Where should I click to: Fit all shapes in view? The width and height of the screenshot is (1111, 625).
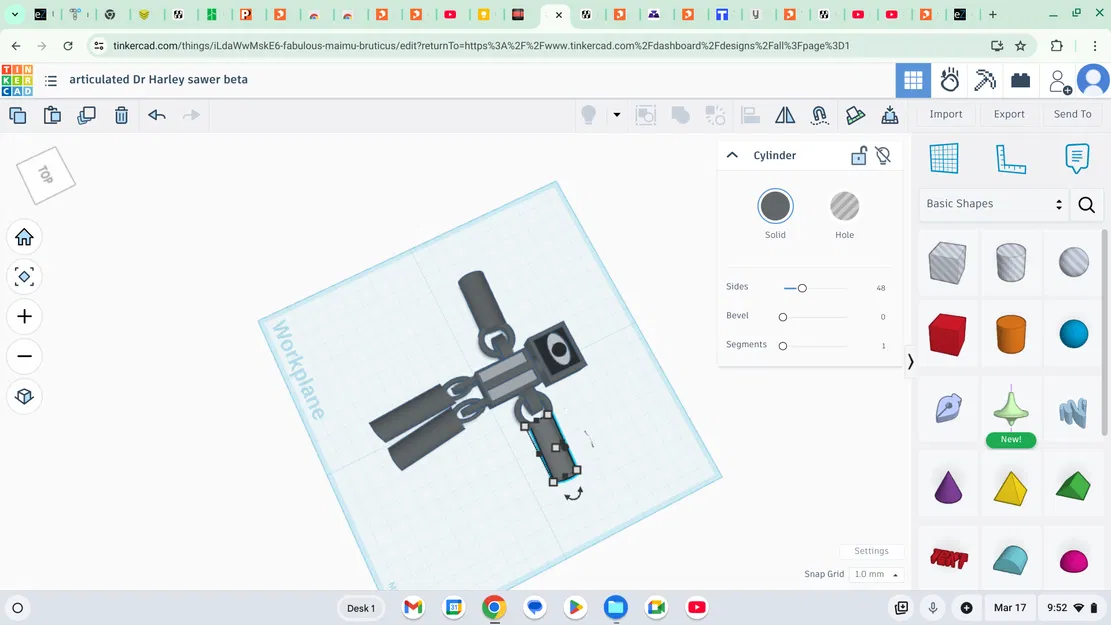(x=25, y=276)
